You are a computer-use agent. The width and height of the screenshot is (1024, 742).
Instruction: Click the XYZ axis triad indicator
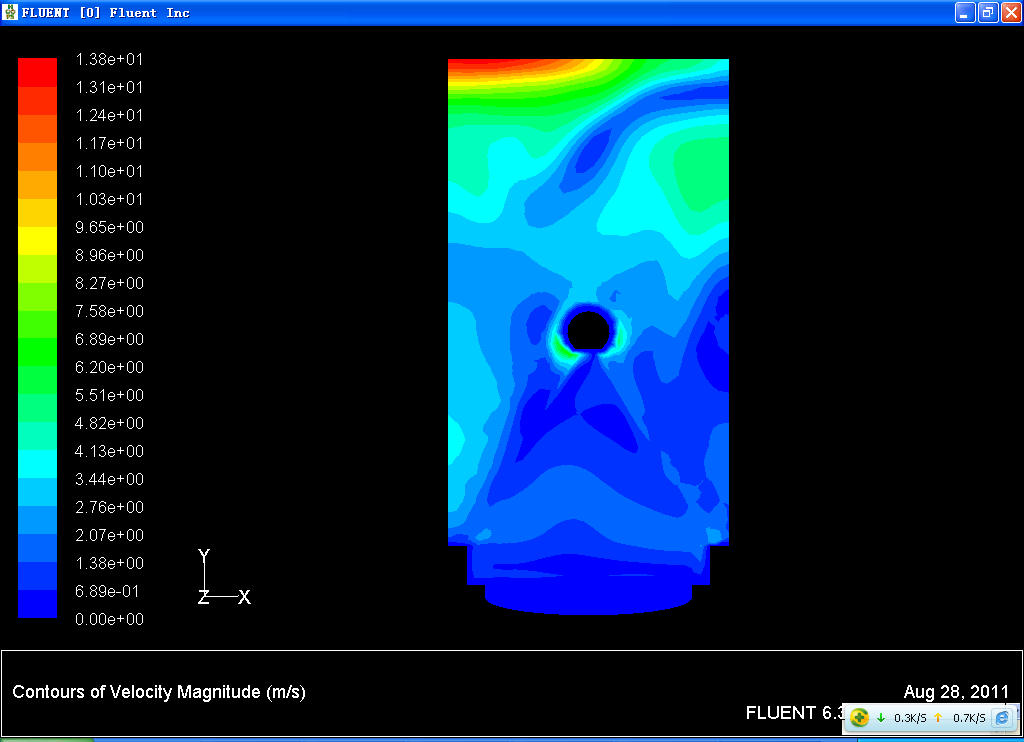(x=212, y=585)
